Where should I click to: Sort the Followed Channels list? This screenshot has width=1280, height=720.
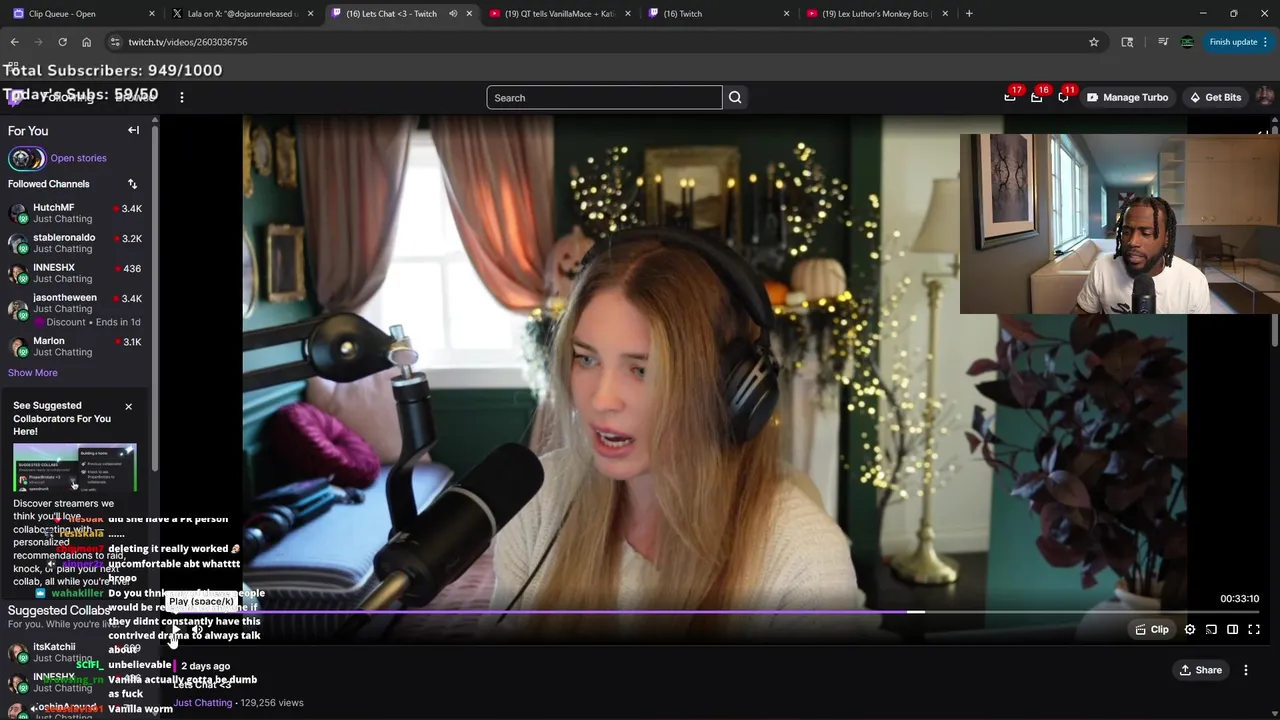tap(132, 184)
